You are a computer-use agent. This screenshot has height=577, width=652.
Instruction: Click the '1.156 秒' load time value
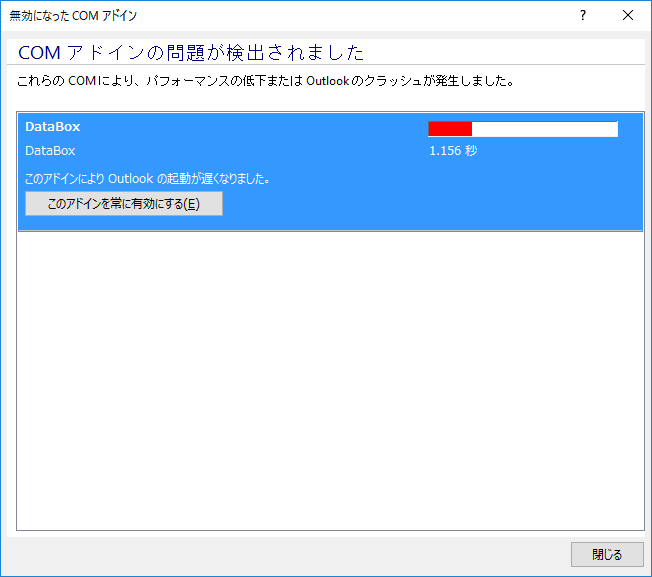453,150
